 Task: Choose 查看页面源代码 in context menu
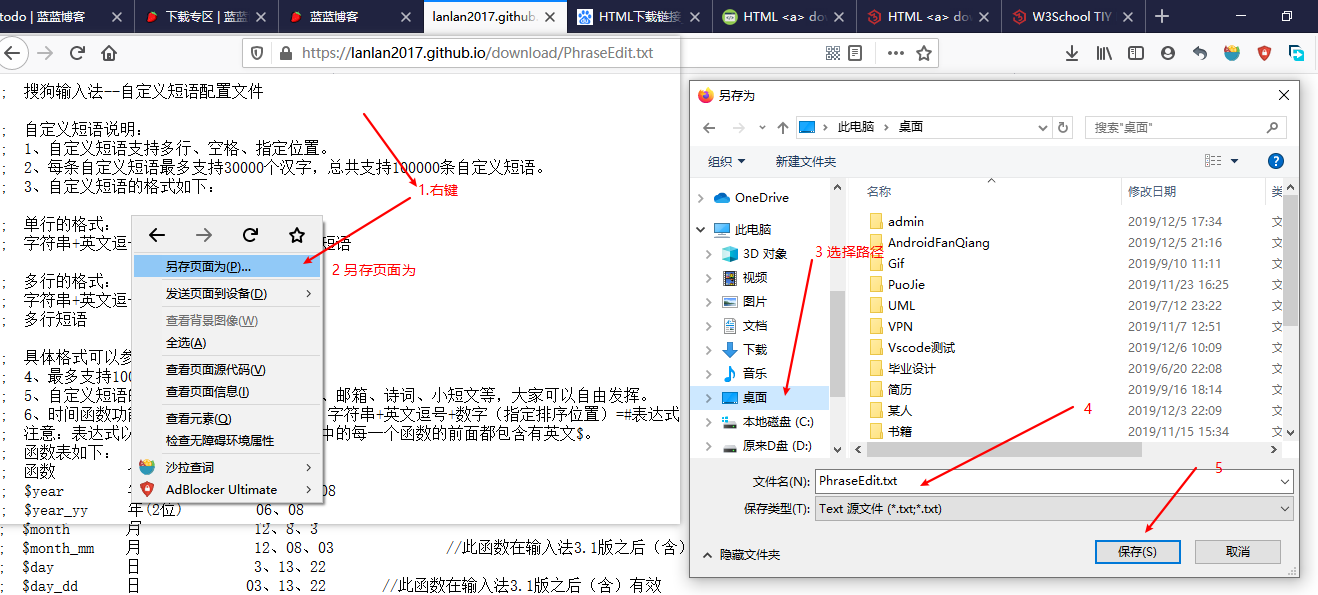pos(227,370)
